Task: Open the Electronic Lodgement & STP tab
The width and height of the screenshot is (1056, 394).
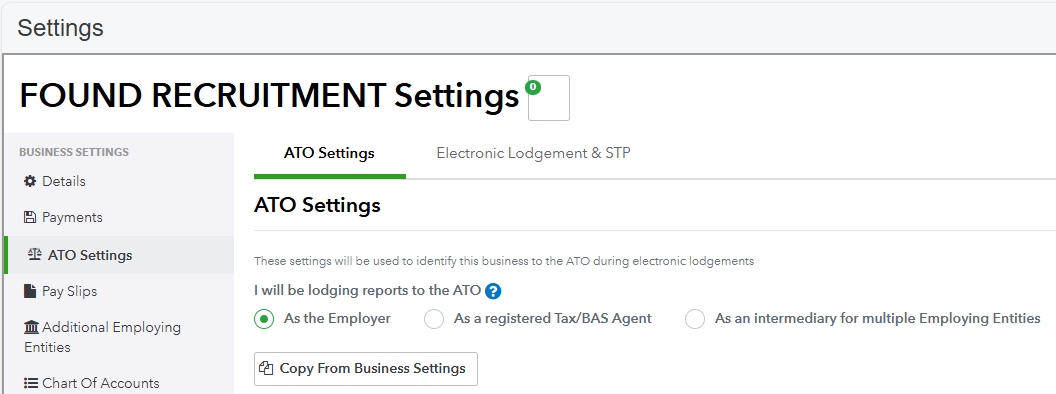Action: [x=533, y=153]
